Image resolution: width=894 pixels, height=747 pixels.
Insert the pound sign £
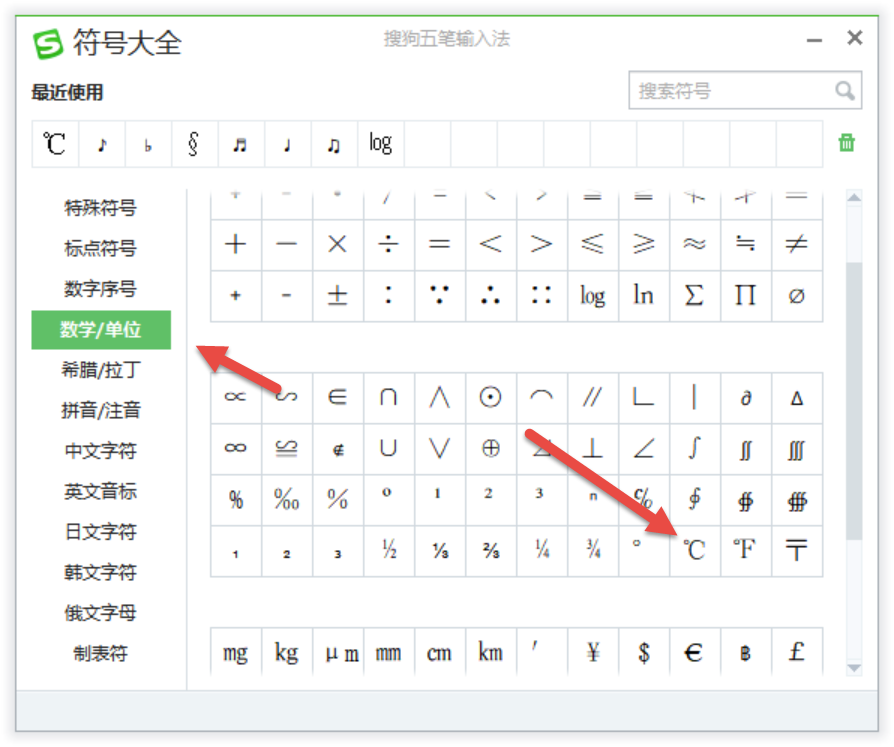tap(797, 652)
